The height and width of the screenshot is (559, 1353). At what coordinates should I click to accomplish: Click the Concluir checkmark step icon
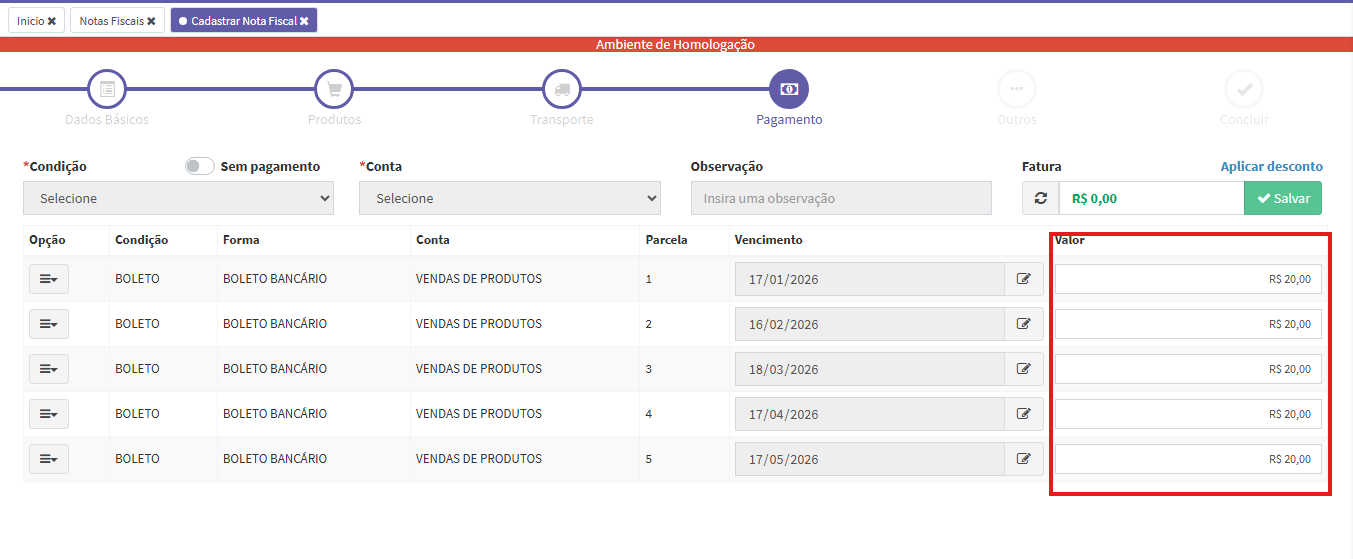point(1244,89)
